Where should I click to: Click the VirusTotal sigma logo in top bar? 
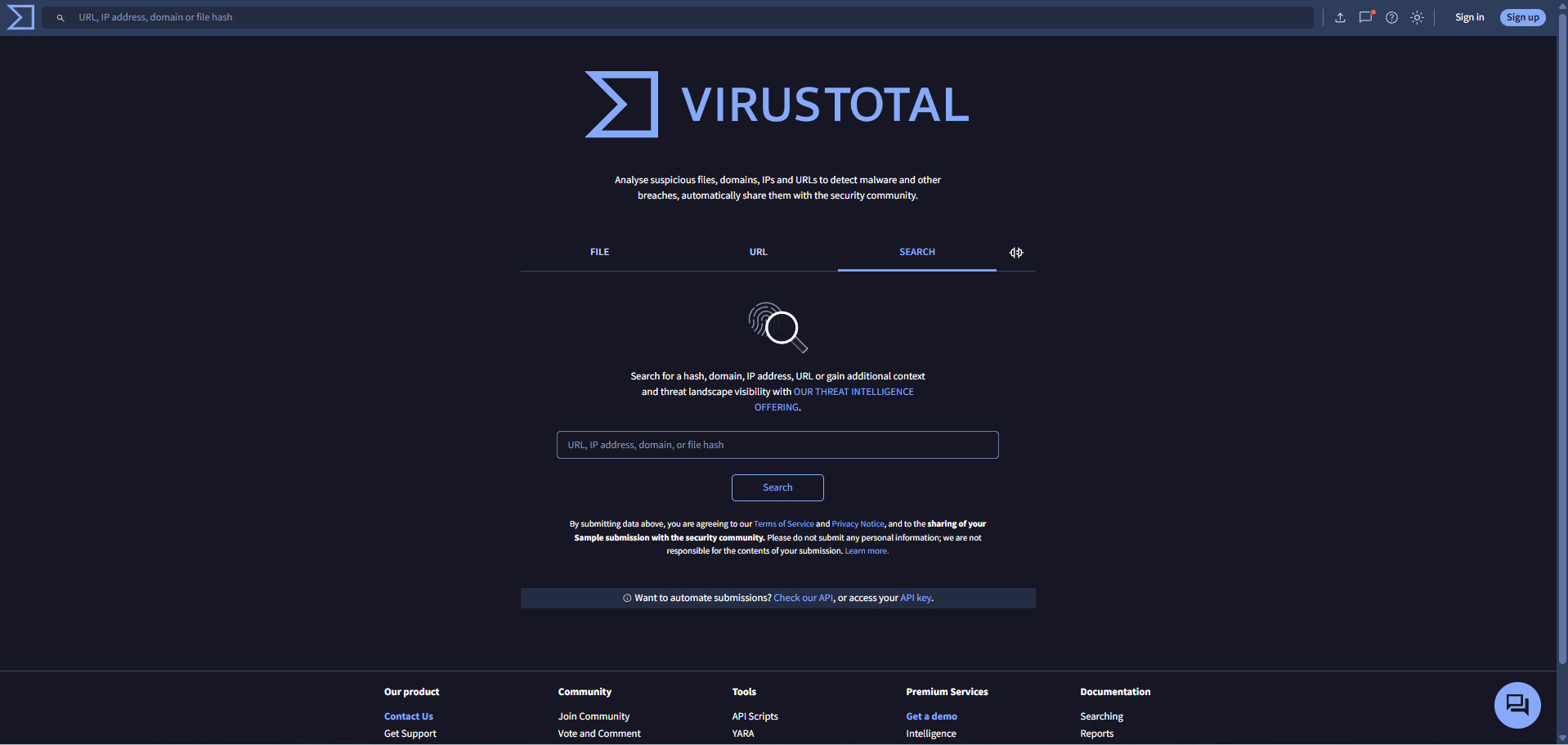pyautogui.click(x=20, y=17)
